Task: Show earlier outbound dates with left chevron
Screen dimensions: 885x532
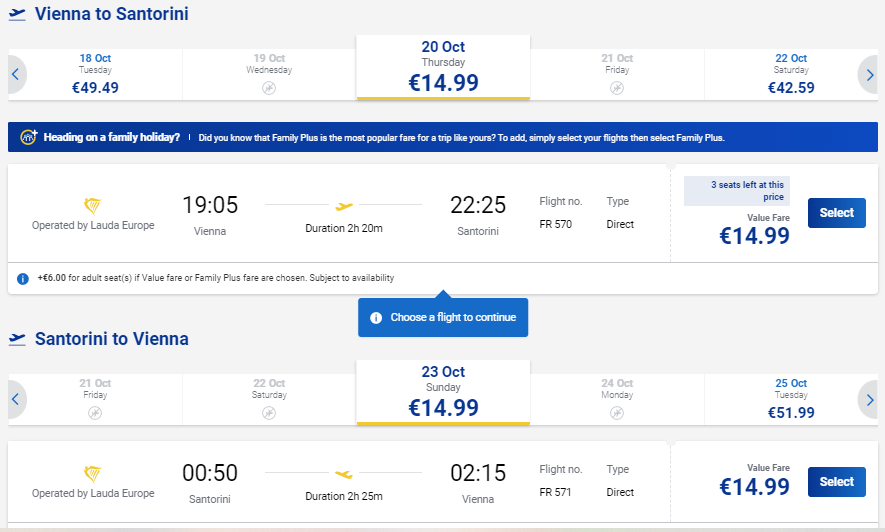Action: [16, 74]
